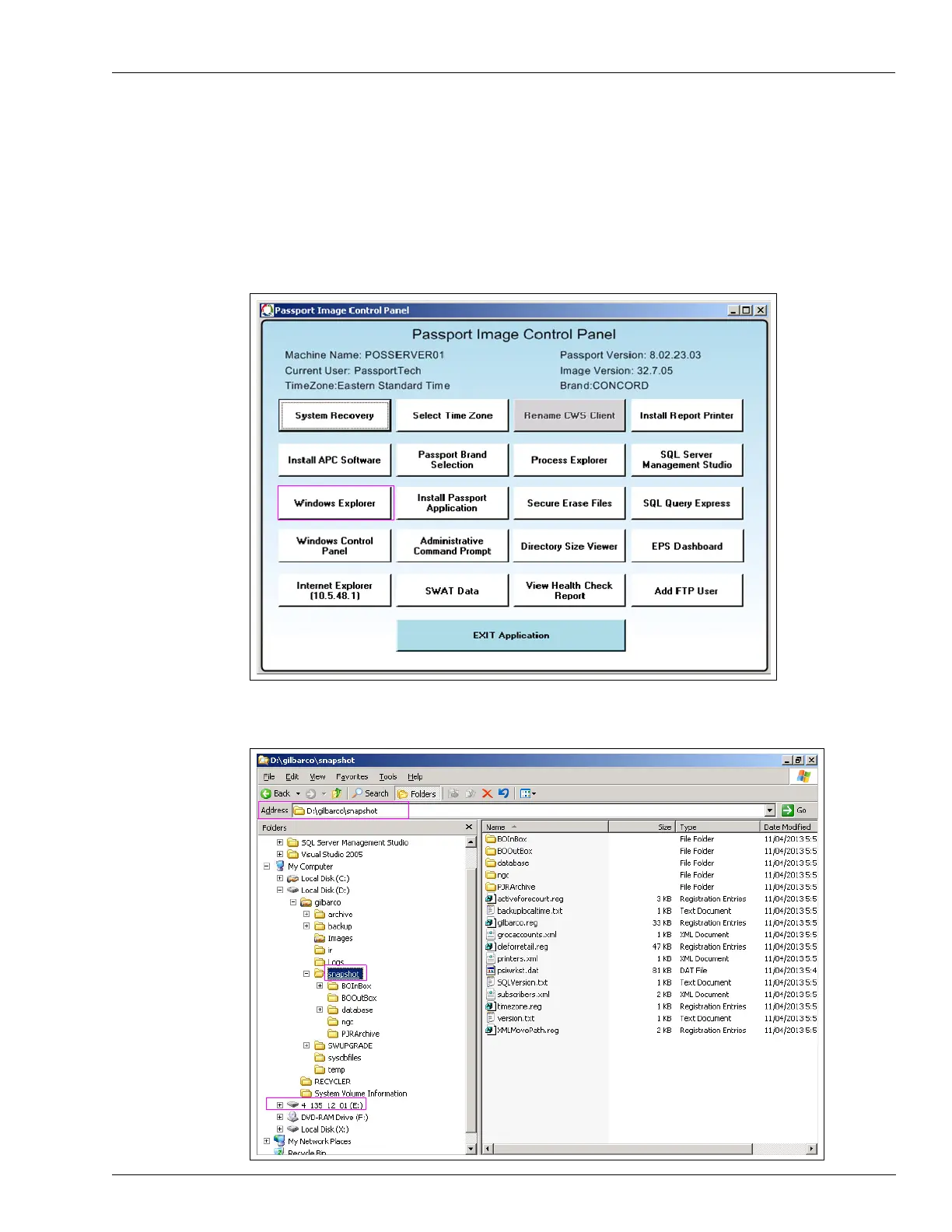Screen dimensions: 952x1232
Task: Open the Edit menu
Action: pyautogui.click(x=292, y=776)
